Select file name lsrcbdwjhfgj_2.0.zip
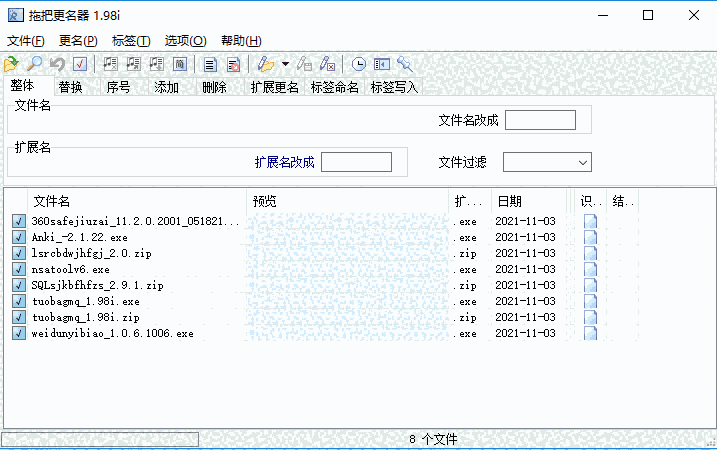This screenshot has height=450, width=717. click(x=91, y=253)
